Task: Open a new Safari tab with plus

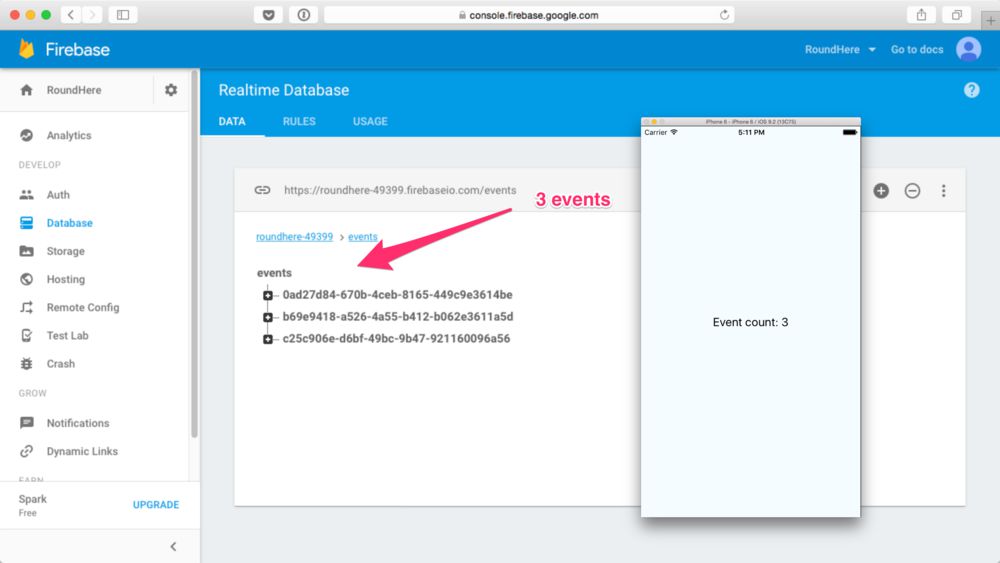Action: tap(990, 20)
